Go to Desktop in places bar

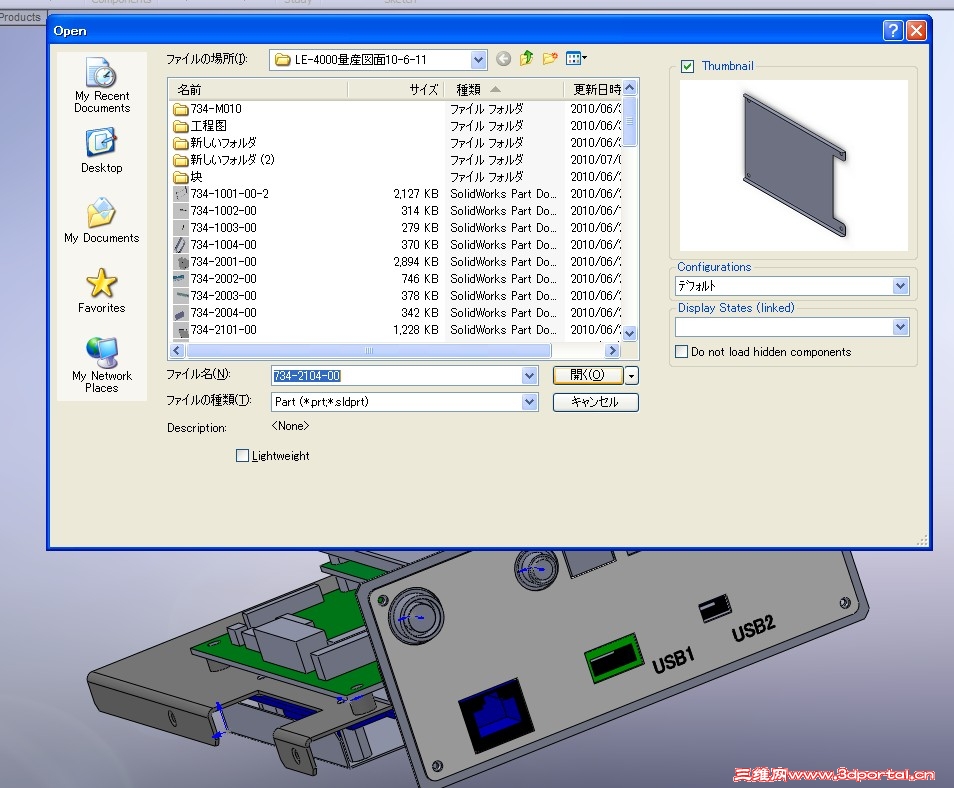[x=102, y=151]
